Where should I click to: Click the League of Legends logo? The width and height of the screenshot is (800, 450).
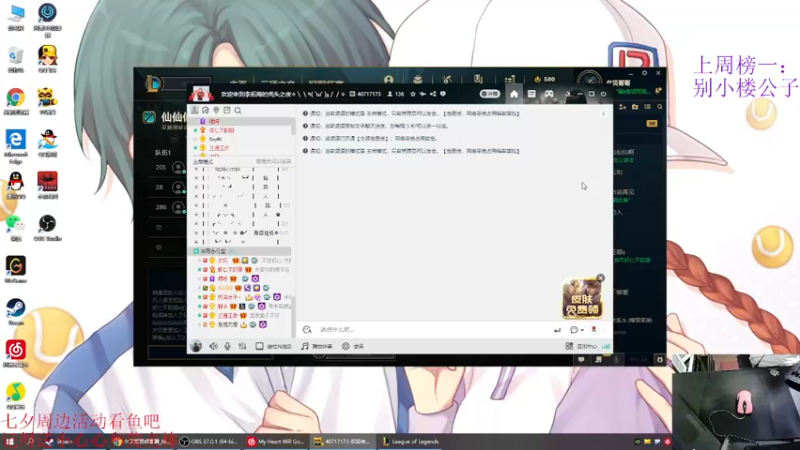pyautogui.click(x=153, y=83)
